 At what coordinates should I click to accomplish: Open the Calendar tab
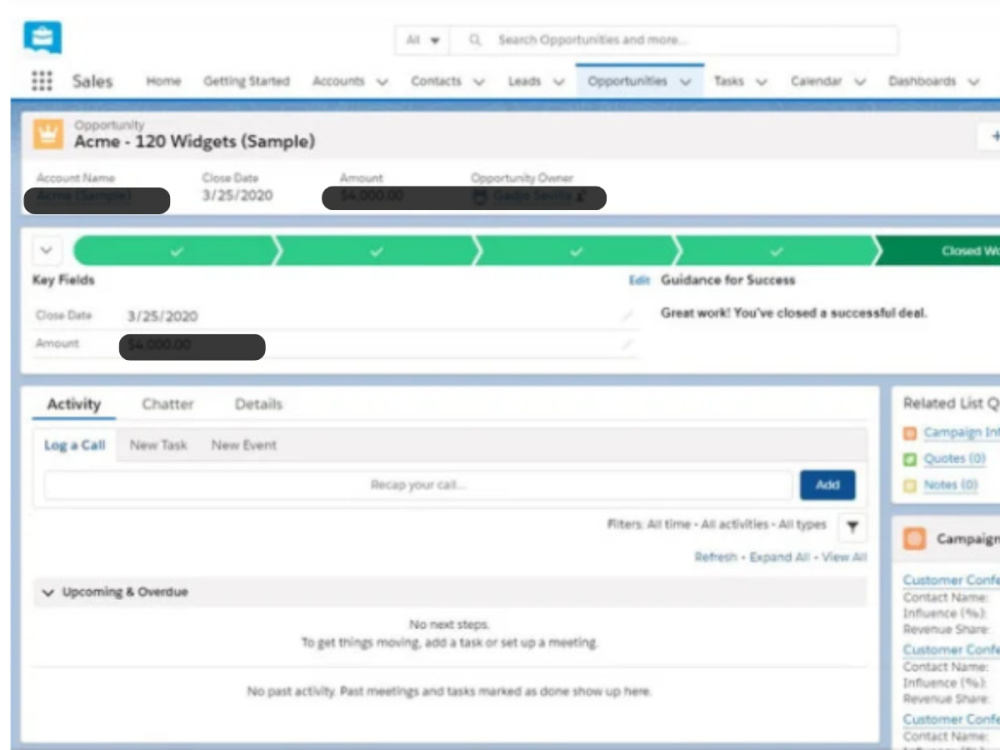coord(816,81)
